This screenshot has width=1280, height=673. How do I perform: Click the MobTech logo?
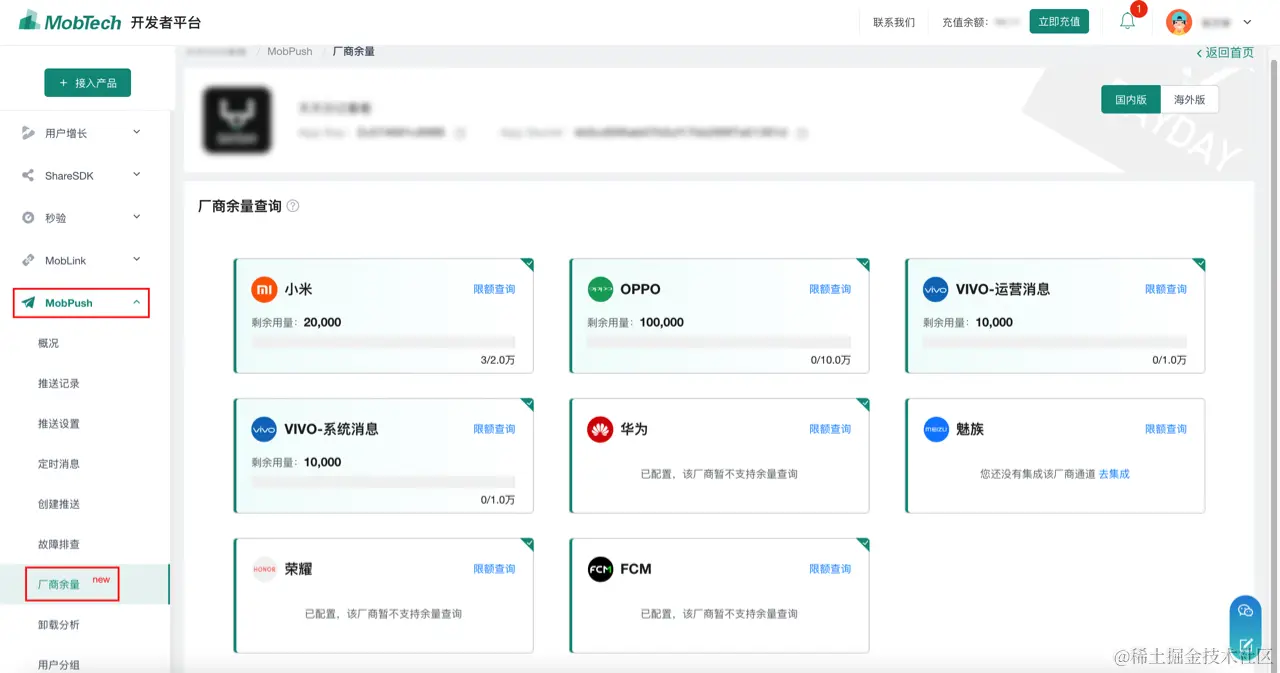tap(70, 21)
